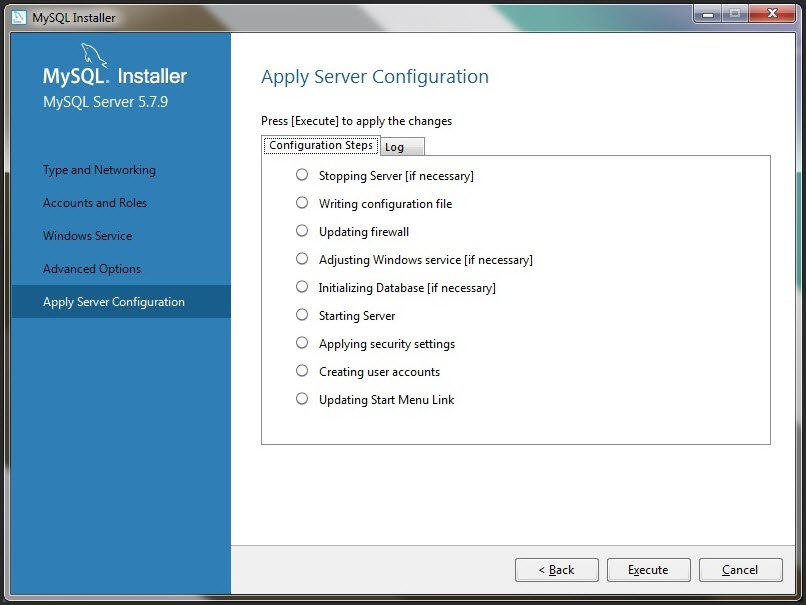Click the MySQL Installer title bar icon

click(x=19, y=17)
